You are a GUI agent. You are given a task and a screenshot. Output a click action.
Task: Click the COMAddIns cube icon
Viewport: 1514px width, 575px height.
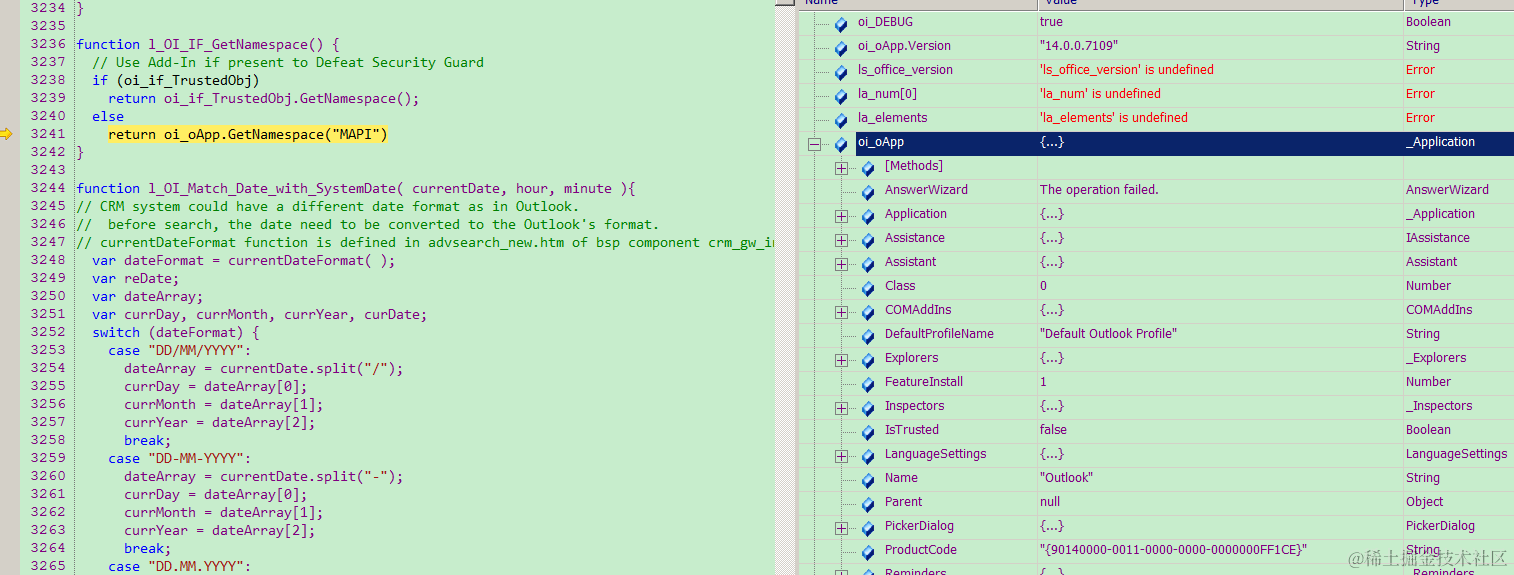867,312
